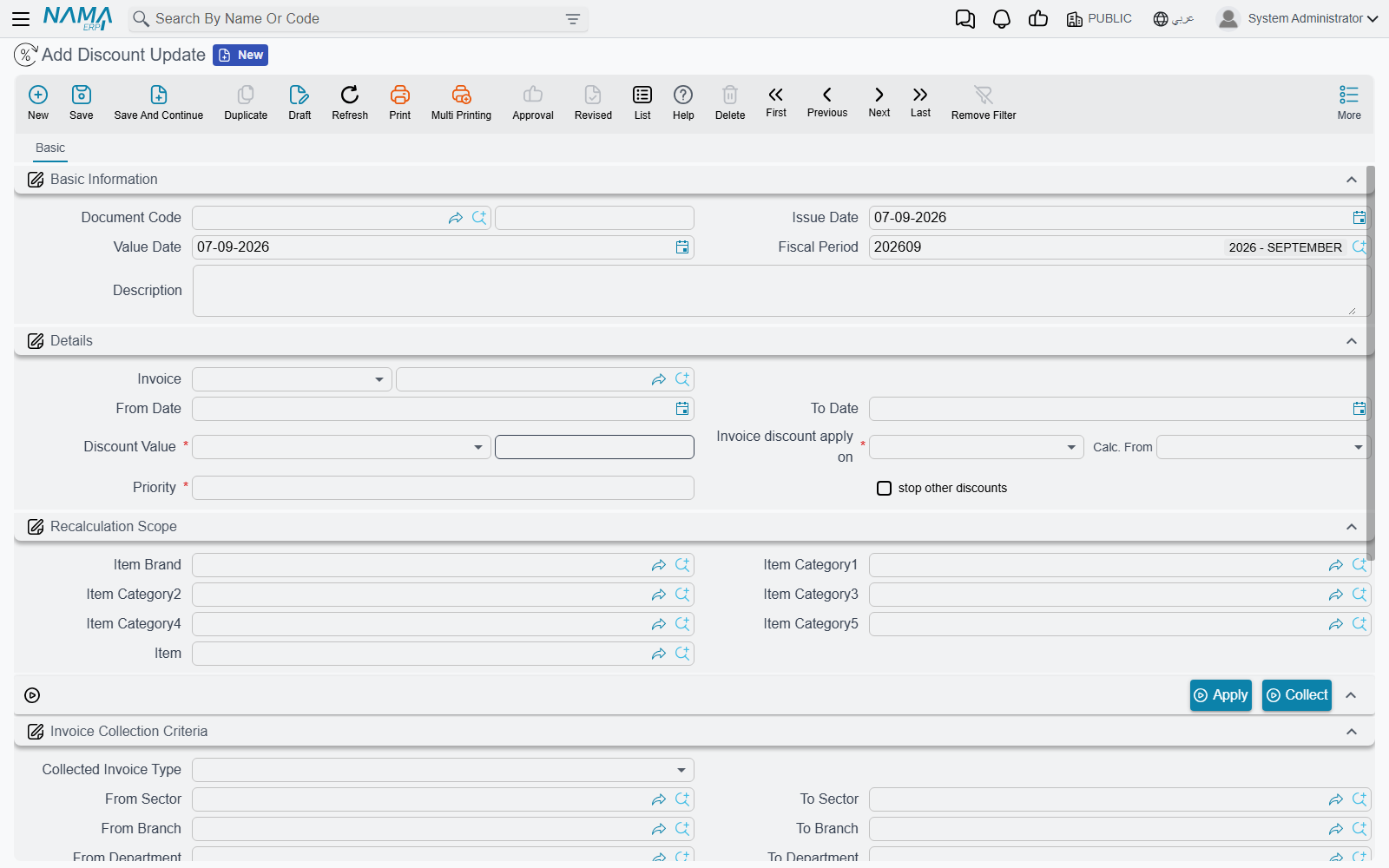
Task: Collapse the Basic Information section
Action: [1352, 180]
